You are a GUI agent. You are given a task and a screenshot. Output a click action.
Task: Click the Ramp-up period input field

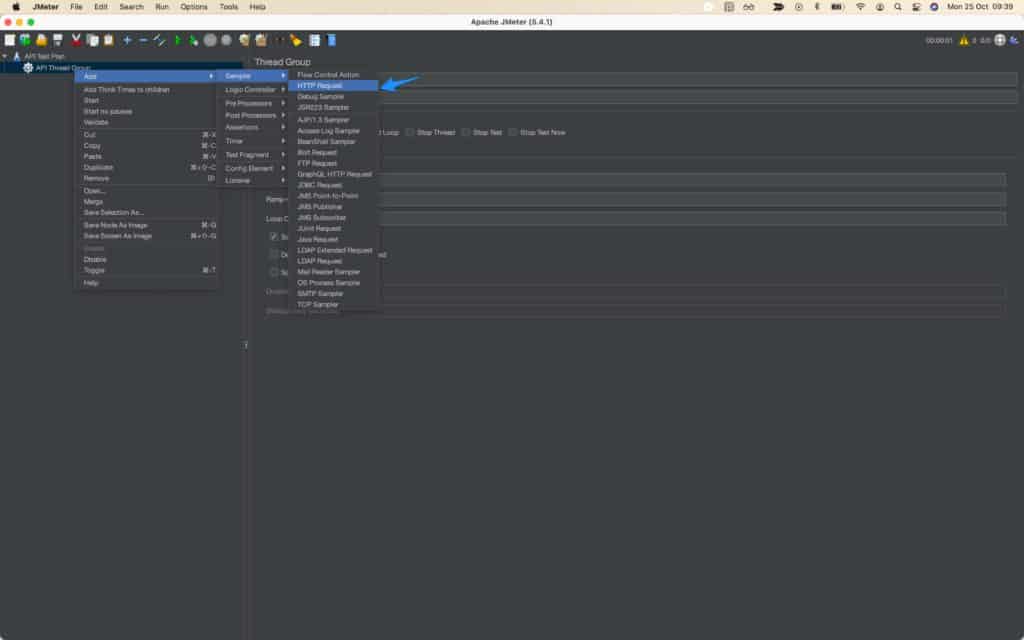point(692,199)
